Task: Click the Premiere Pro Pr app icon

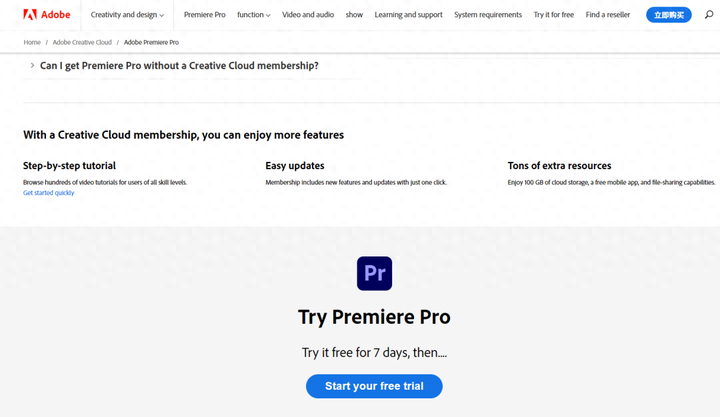Action: point(374,273)
